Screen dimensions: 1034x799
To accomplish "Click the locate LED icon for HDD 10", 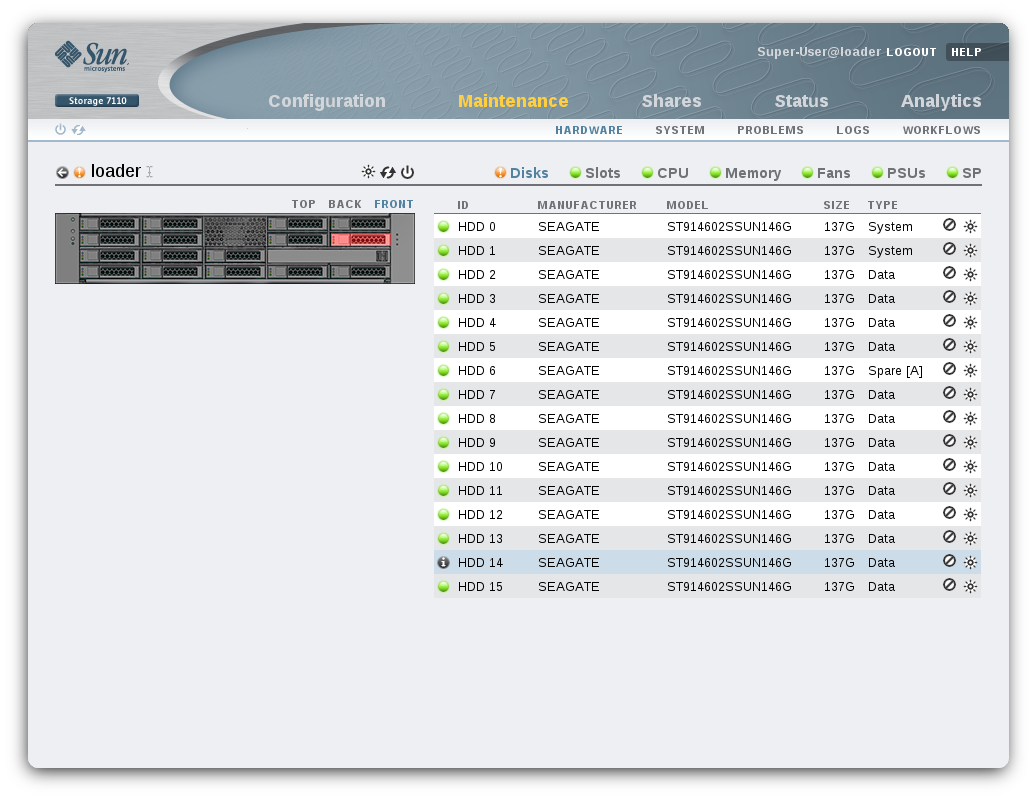I will click(970, 467).
